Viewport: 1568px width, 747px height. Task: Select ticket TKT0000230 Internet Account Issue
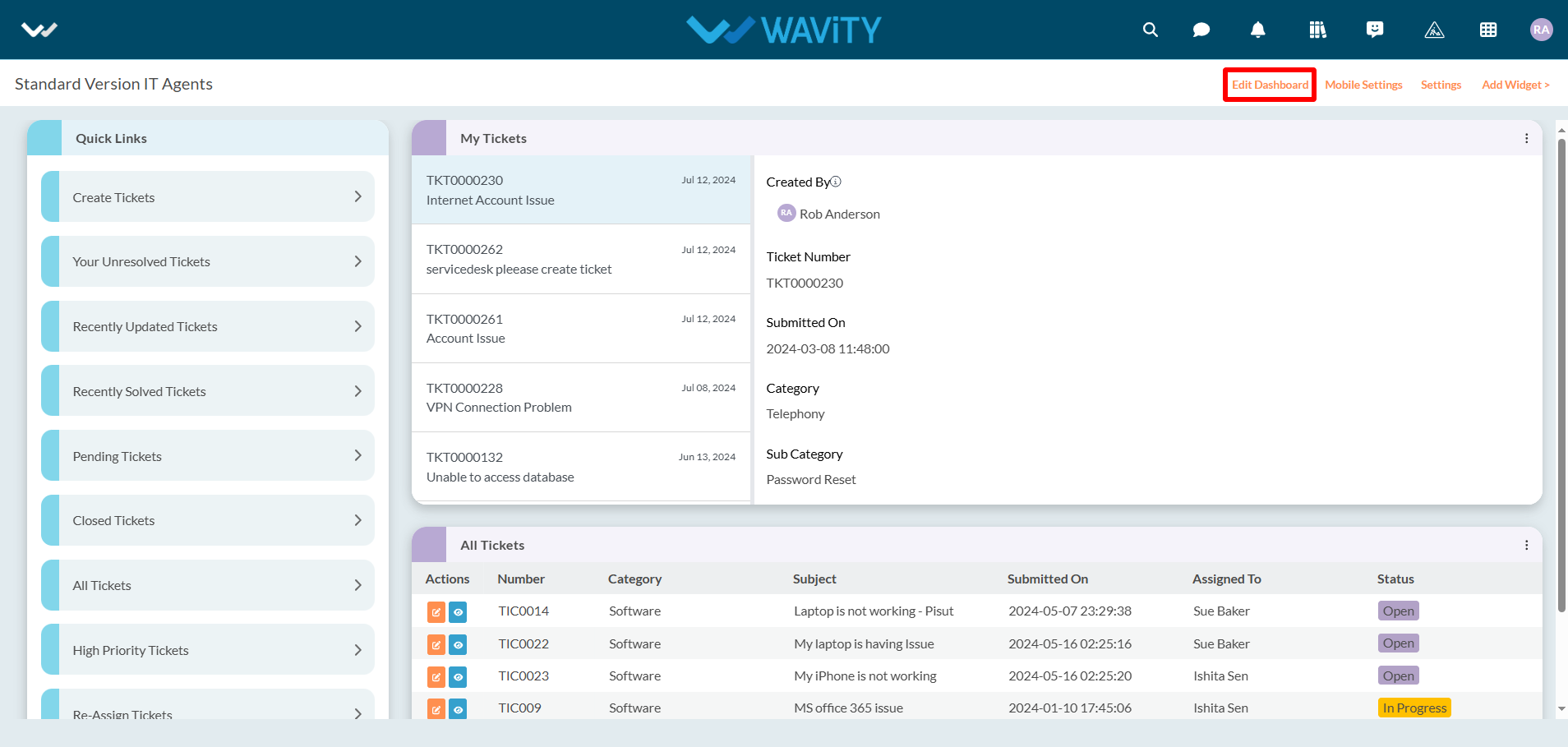coord(581,190)
